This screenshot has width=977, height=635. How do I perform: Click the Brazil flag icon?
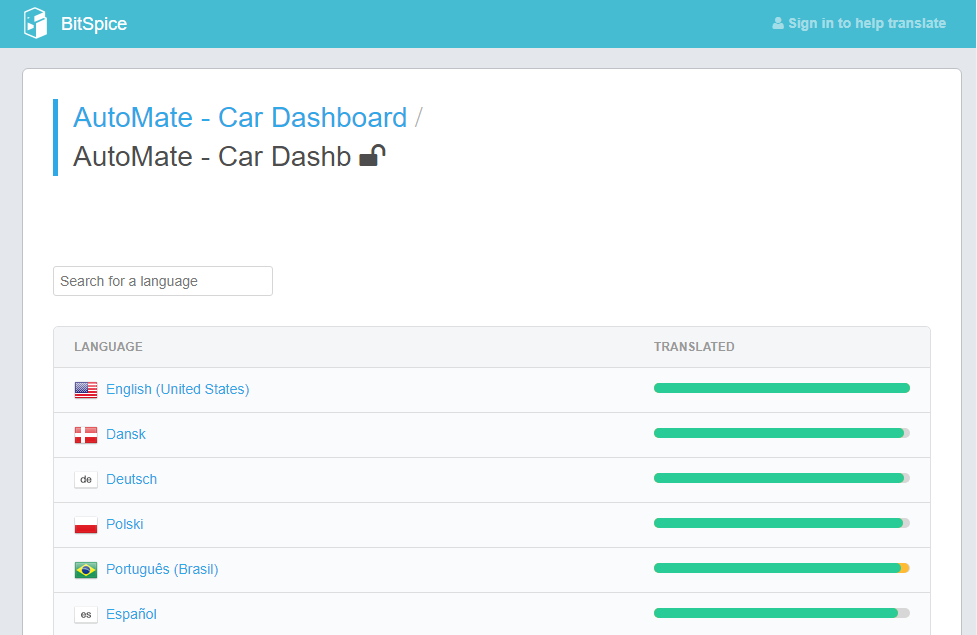click(x=86, y=570)
